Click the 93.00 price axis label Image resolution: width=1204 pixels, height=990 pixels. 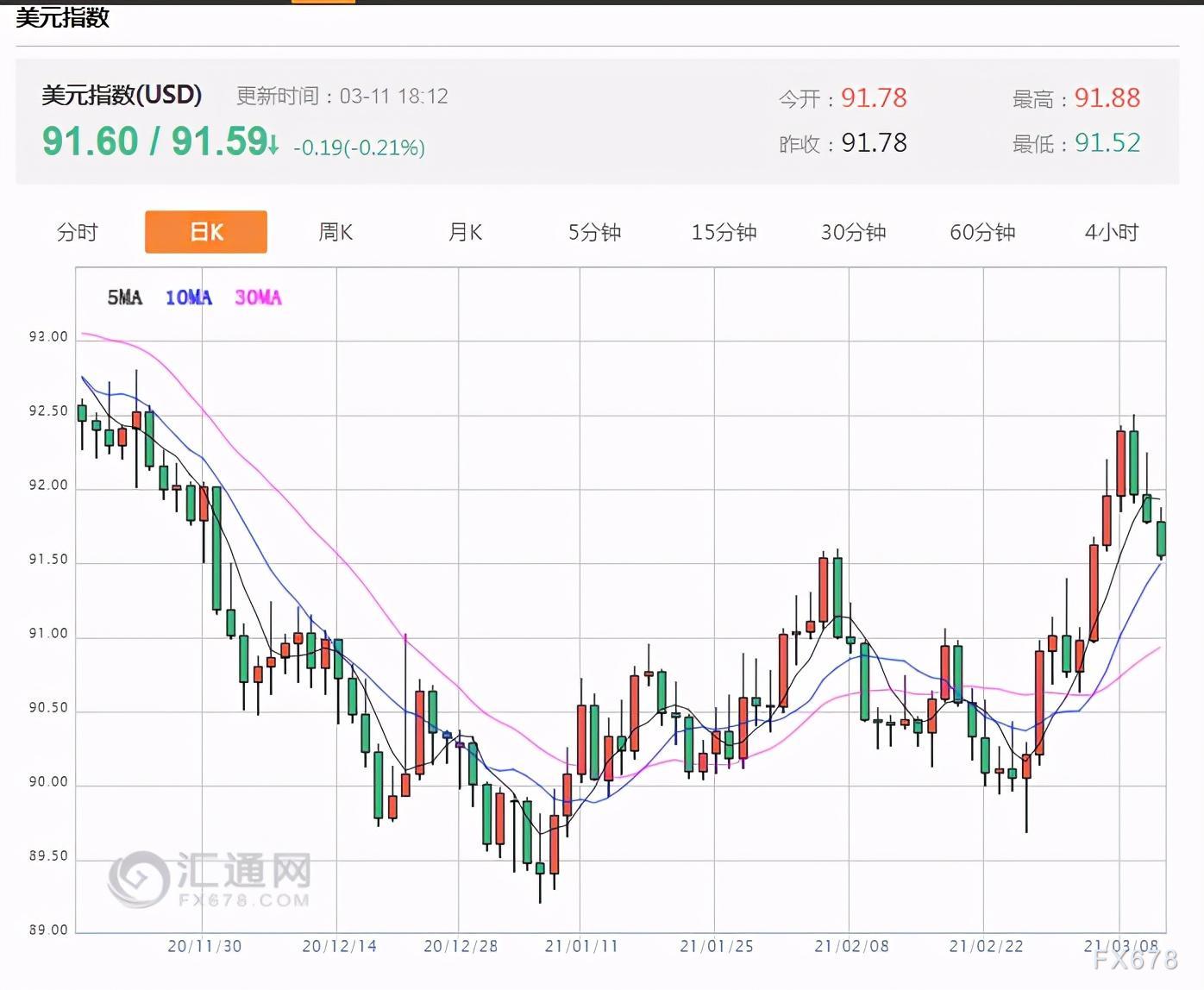pos(48,336)
